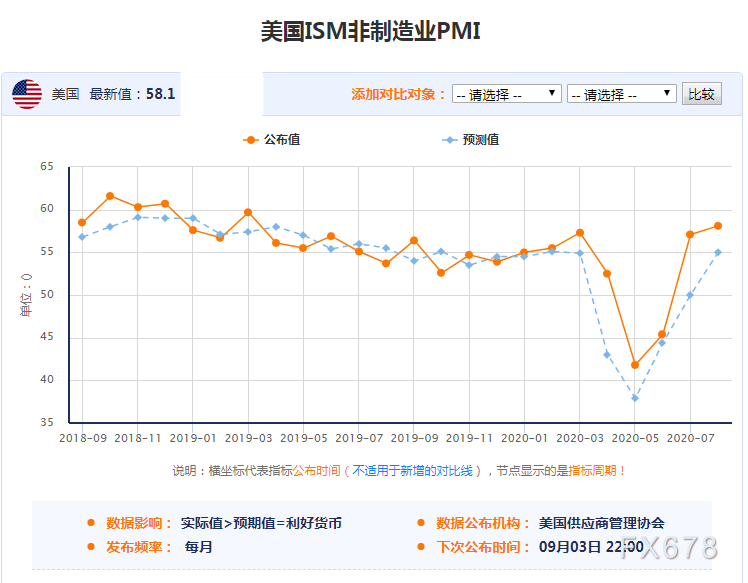
Task: Click the 美国ISM非制造业PMI title
Action: coord(371,31)
